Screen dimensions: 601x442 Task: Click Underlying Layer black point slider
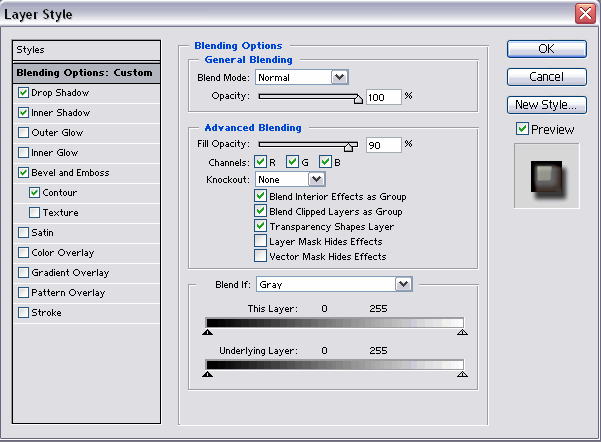tap(207, 374)
